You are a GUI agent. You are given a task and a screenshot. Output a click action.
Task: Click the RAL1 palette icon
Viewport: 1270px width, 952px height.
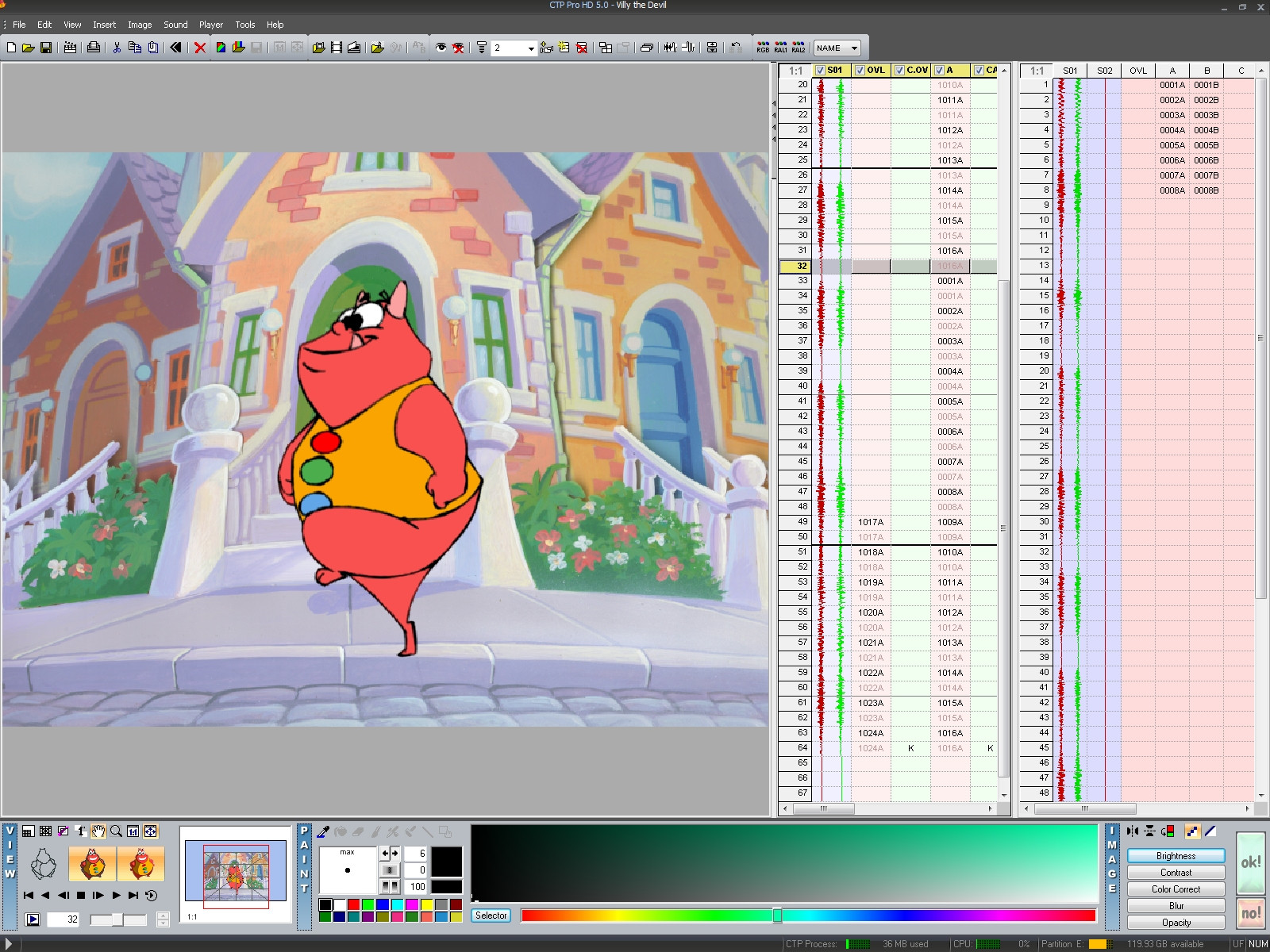pyautogui.click(x=781, y=48)
